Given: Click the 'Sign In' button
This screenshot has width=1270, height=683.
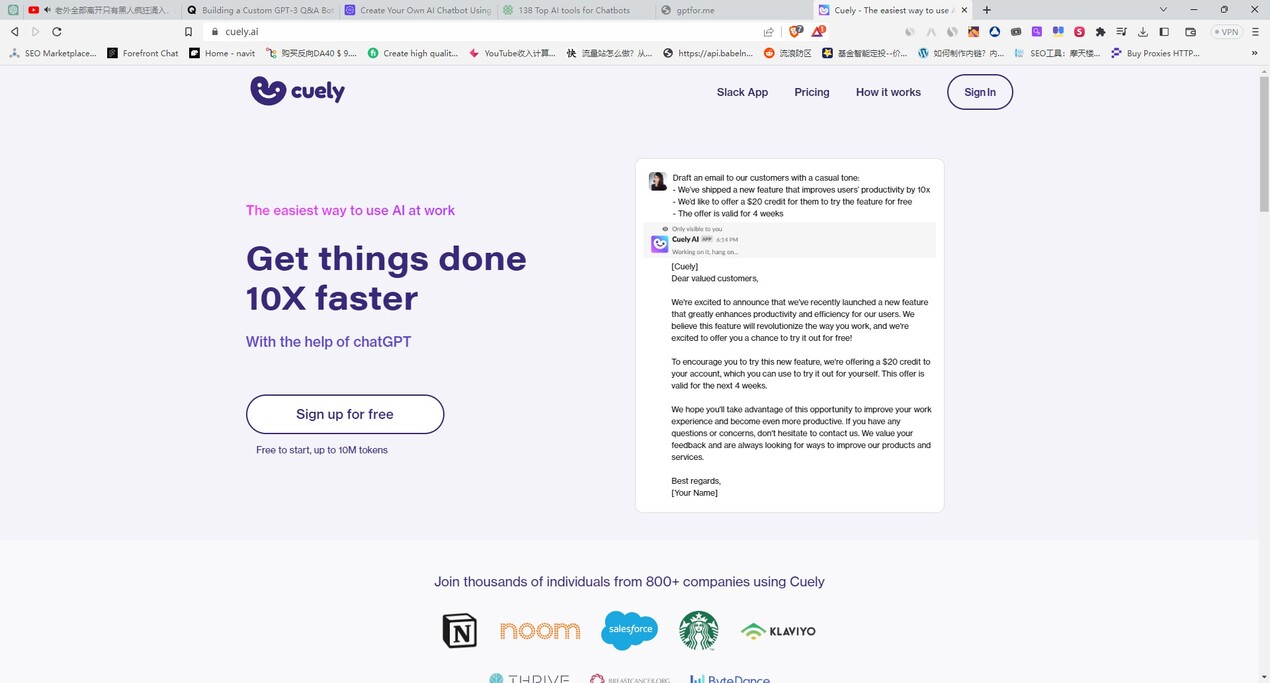Looking at the screenshot, I should click(x=979, y=92).
